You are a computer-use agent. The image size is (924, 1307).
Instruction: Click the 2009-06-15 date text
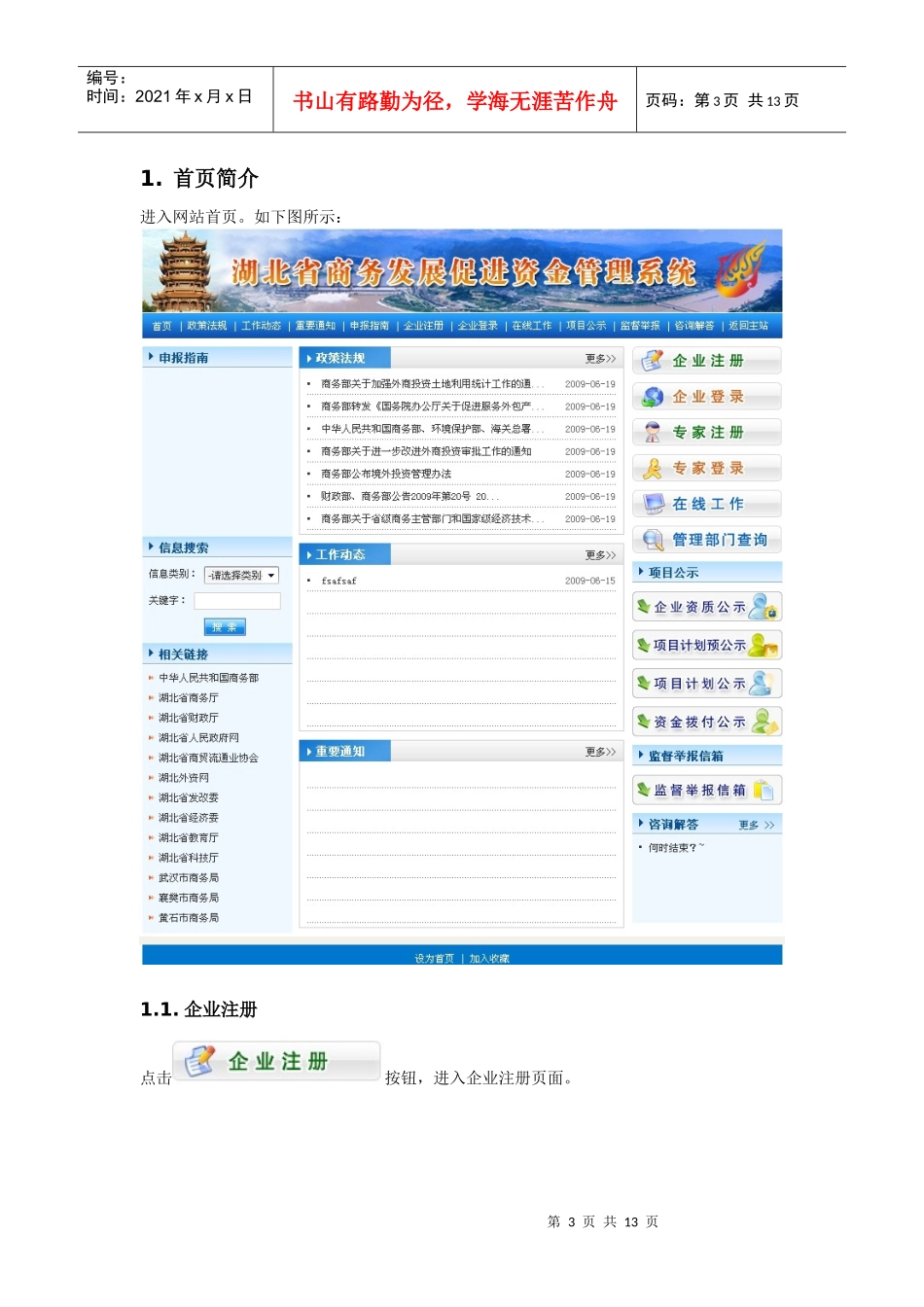pyautogui.click(x=590, y=581)
